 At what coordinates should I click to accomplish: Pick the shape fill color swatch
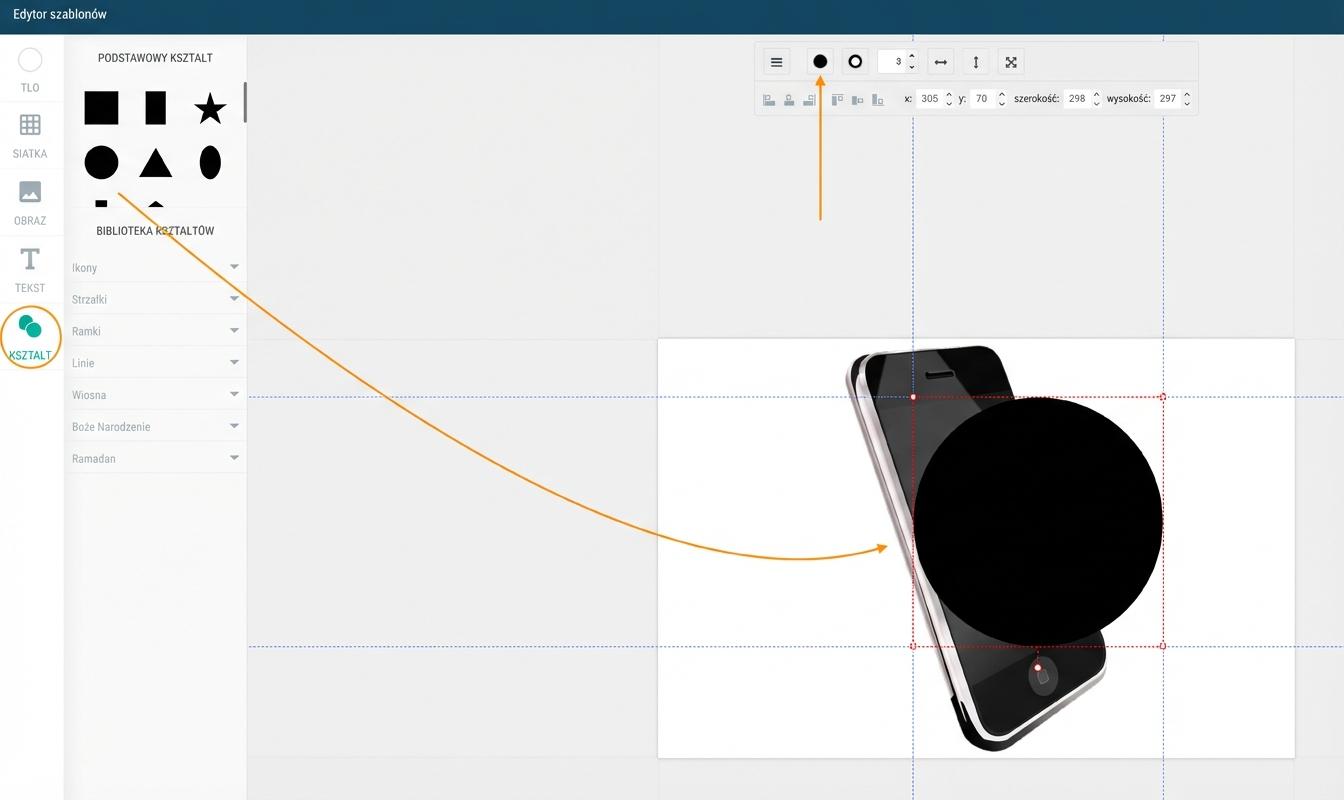(x=820, y=62)
